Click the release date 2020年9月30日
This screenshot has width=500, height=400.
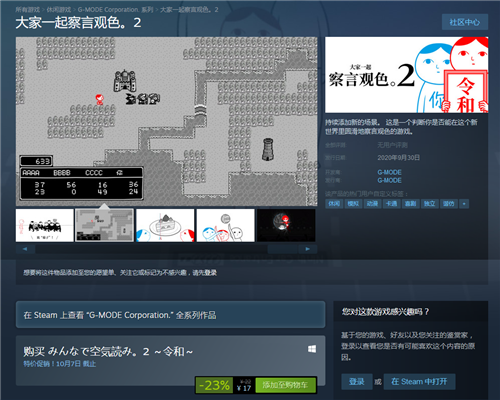399,157
